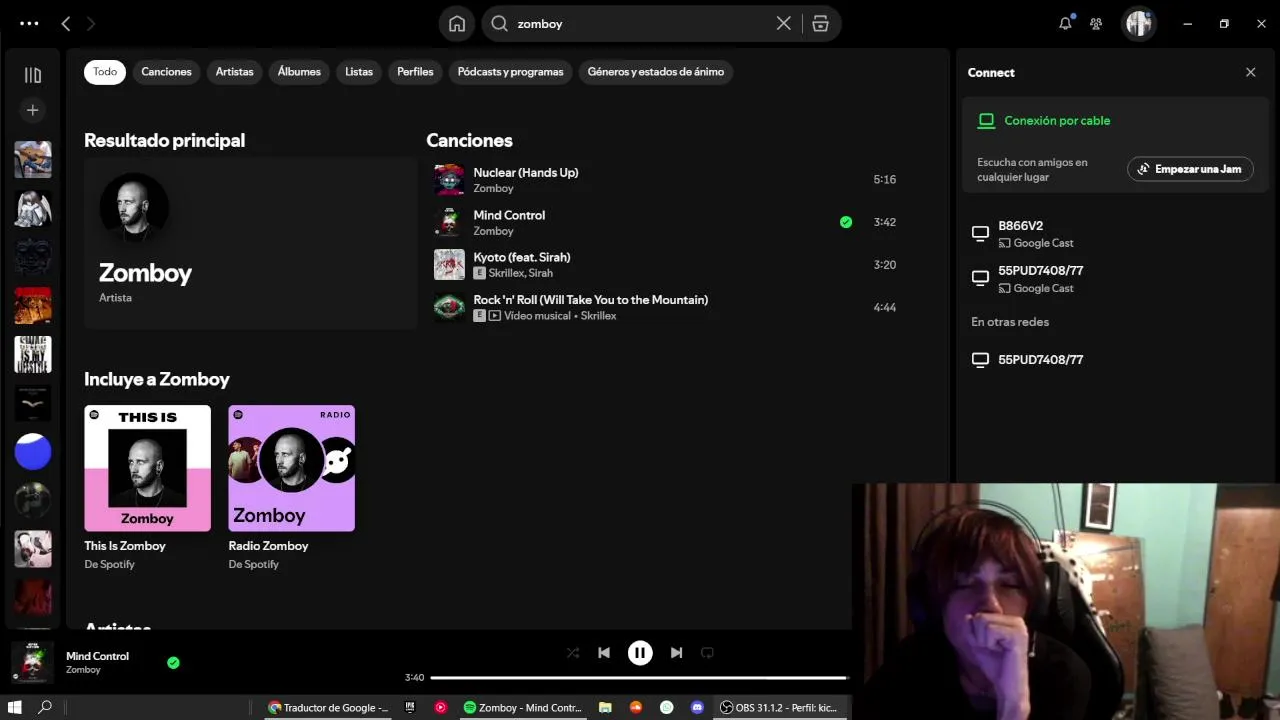Screen dimensions: 1280x720
Task: Select the B866V2 Google Cast device
Action: [x=1110, y=234]
